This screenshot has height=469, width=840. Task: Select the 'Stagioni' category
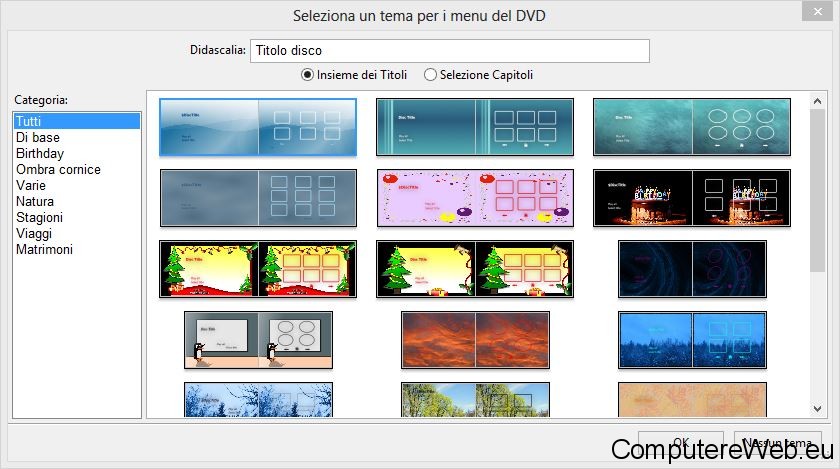point(77,218)
